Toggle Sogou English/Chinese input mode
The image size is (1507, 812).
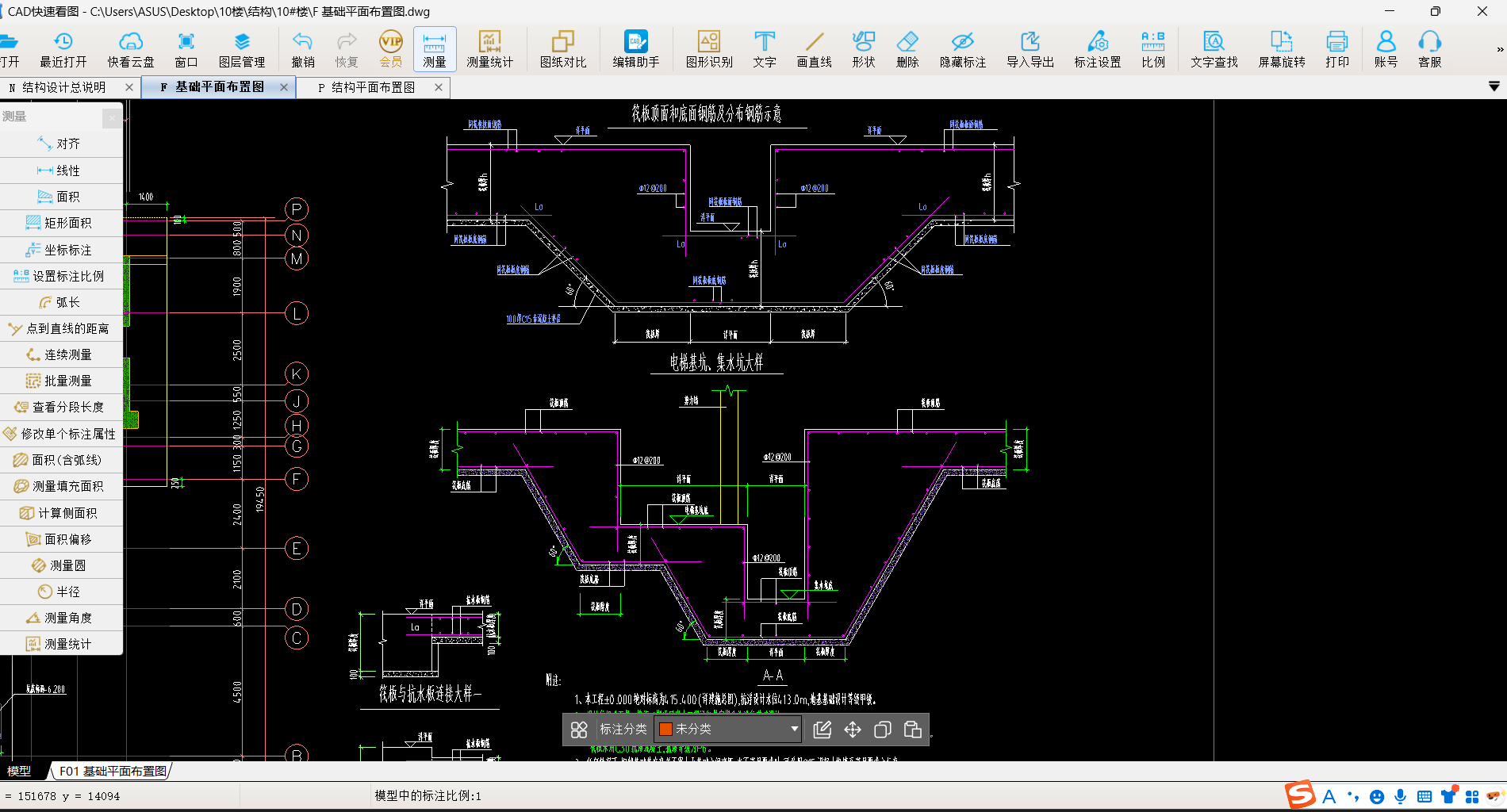1329,796
